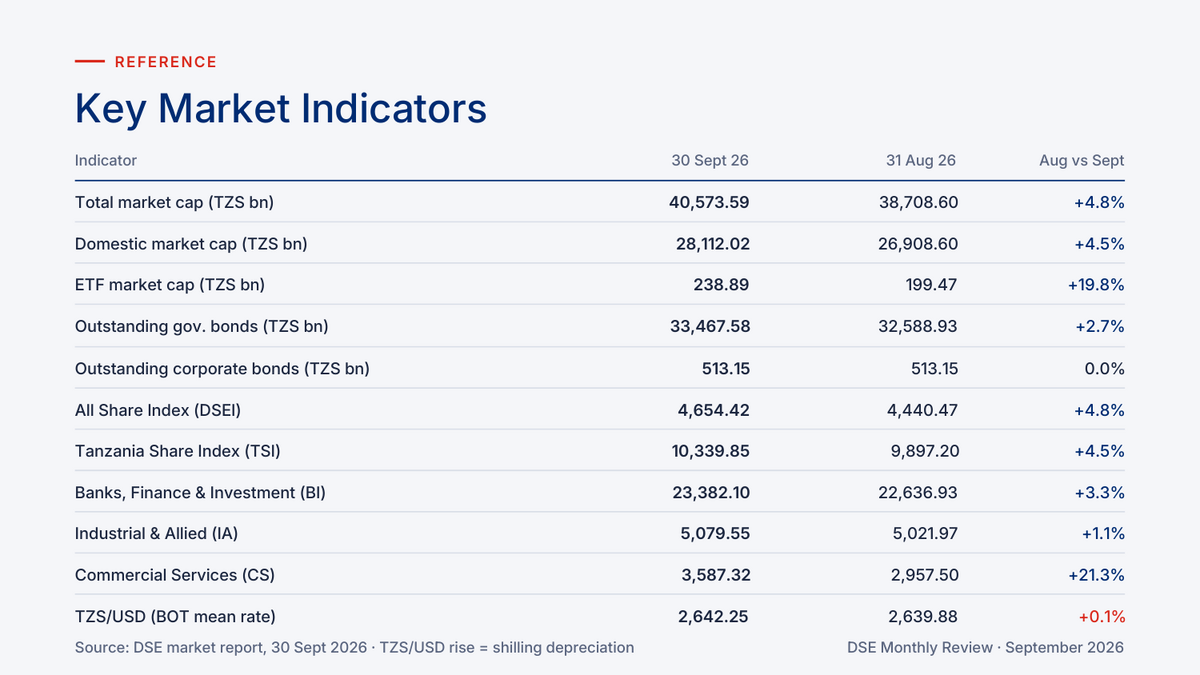Screen dimensions: 1200x675
Task: Click the value 9,897.20
Action: coord(924,451)
